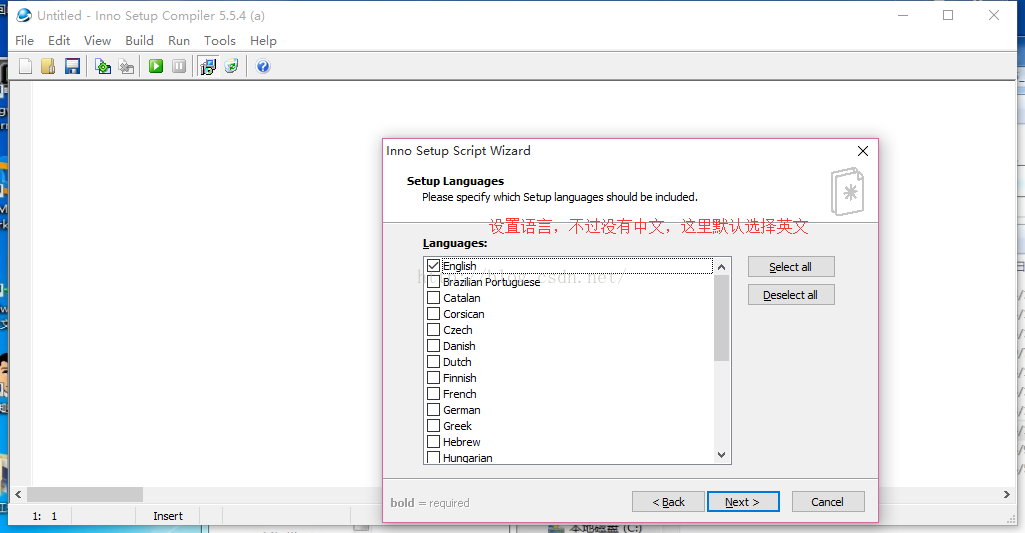Click the Compile script toolbar icon
The height and width of the screenshot is (533, 1025).
point(103,66)
